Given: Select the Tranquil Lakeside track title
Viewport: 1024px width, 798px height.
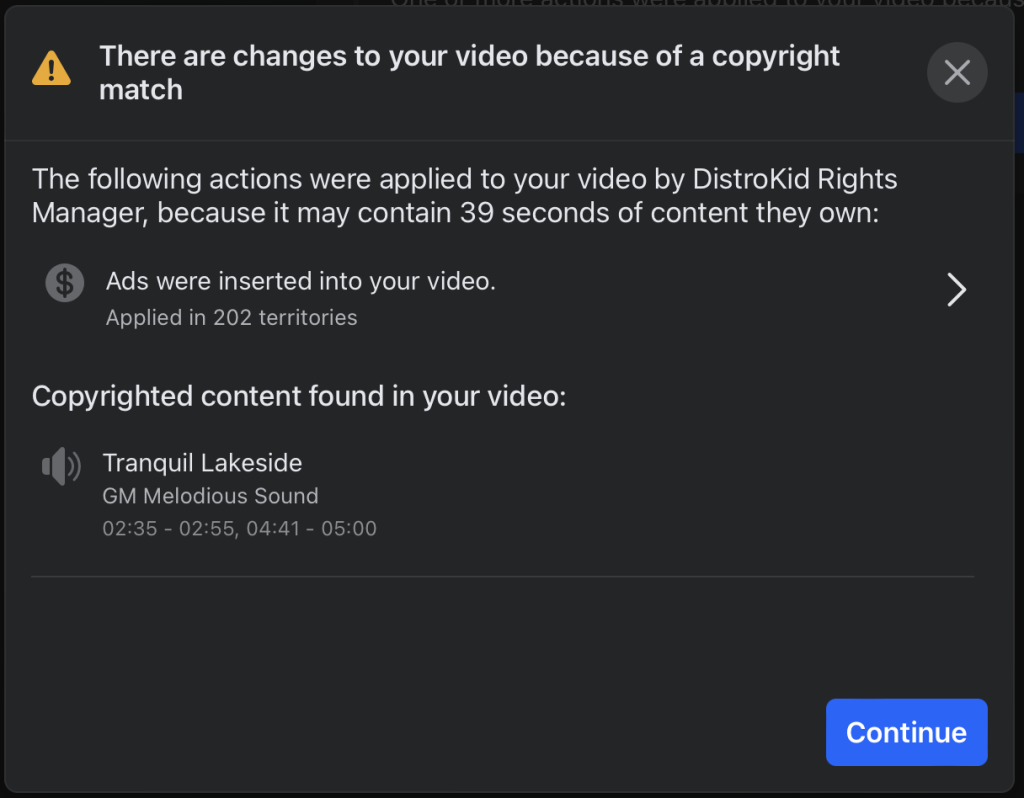Looking at the screenshot, I should point(202,462).
